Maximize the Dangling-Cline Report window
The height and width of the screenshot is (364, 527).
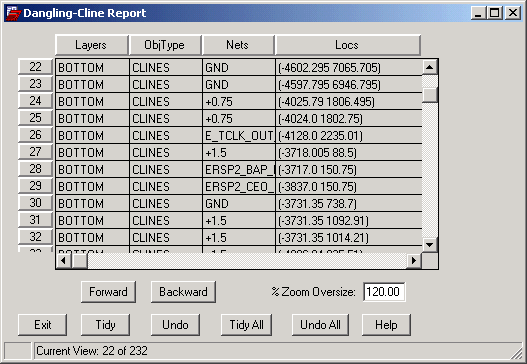tap(495, 13)
